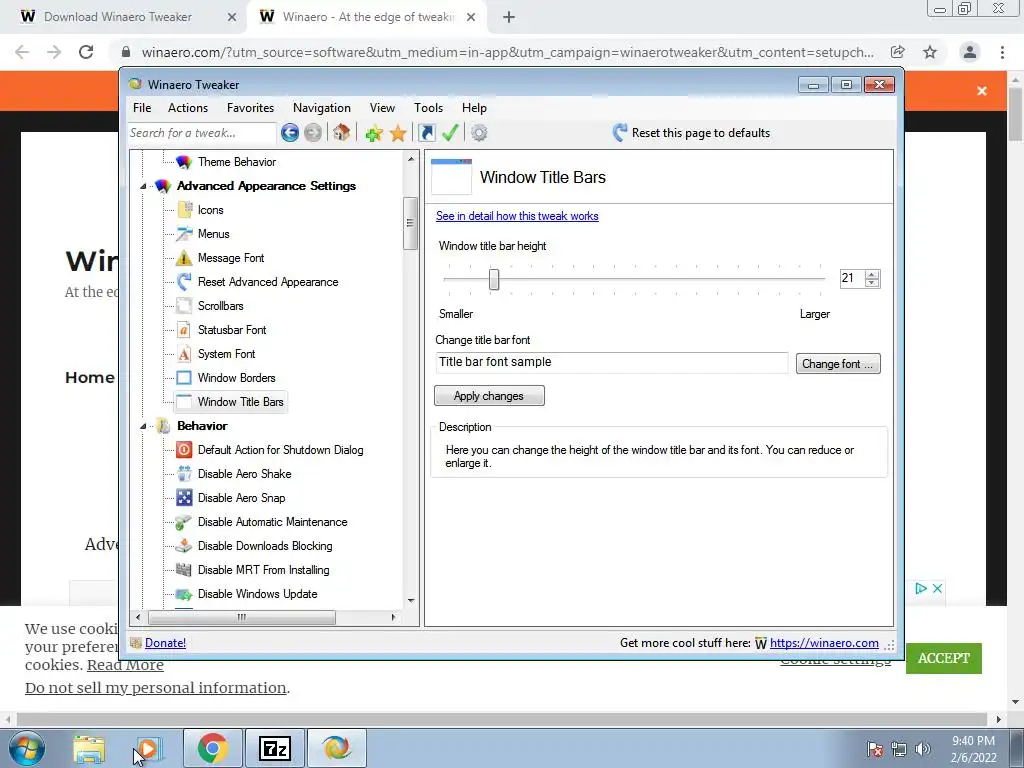Open the Favorites menu
The image size is (1024, 768).
point(250,108)
